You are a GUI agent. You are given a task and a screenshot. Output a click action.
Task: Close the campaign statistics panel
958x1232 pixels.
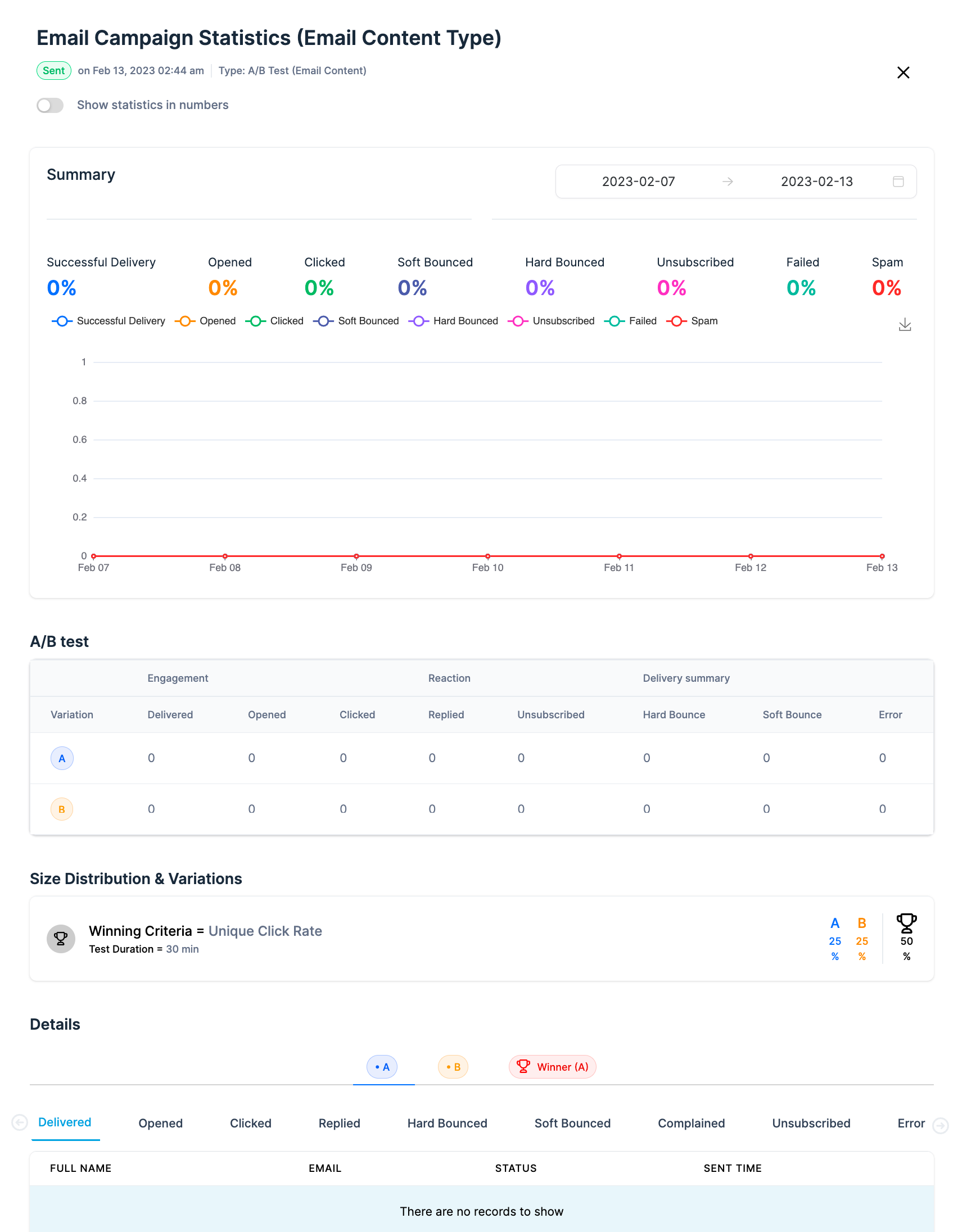[903, 73]
